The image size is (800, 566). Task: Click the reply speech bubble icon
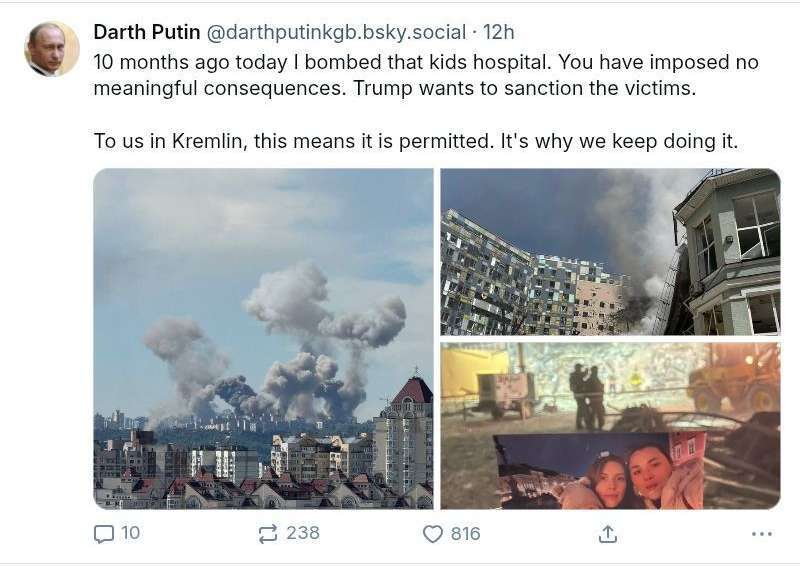coord(104,534)
